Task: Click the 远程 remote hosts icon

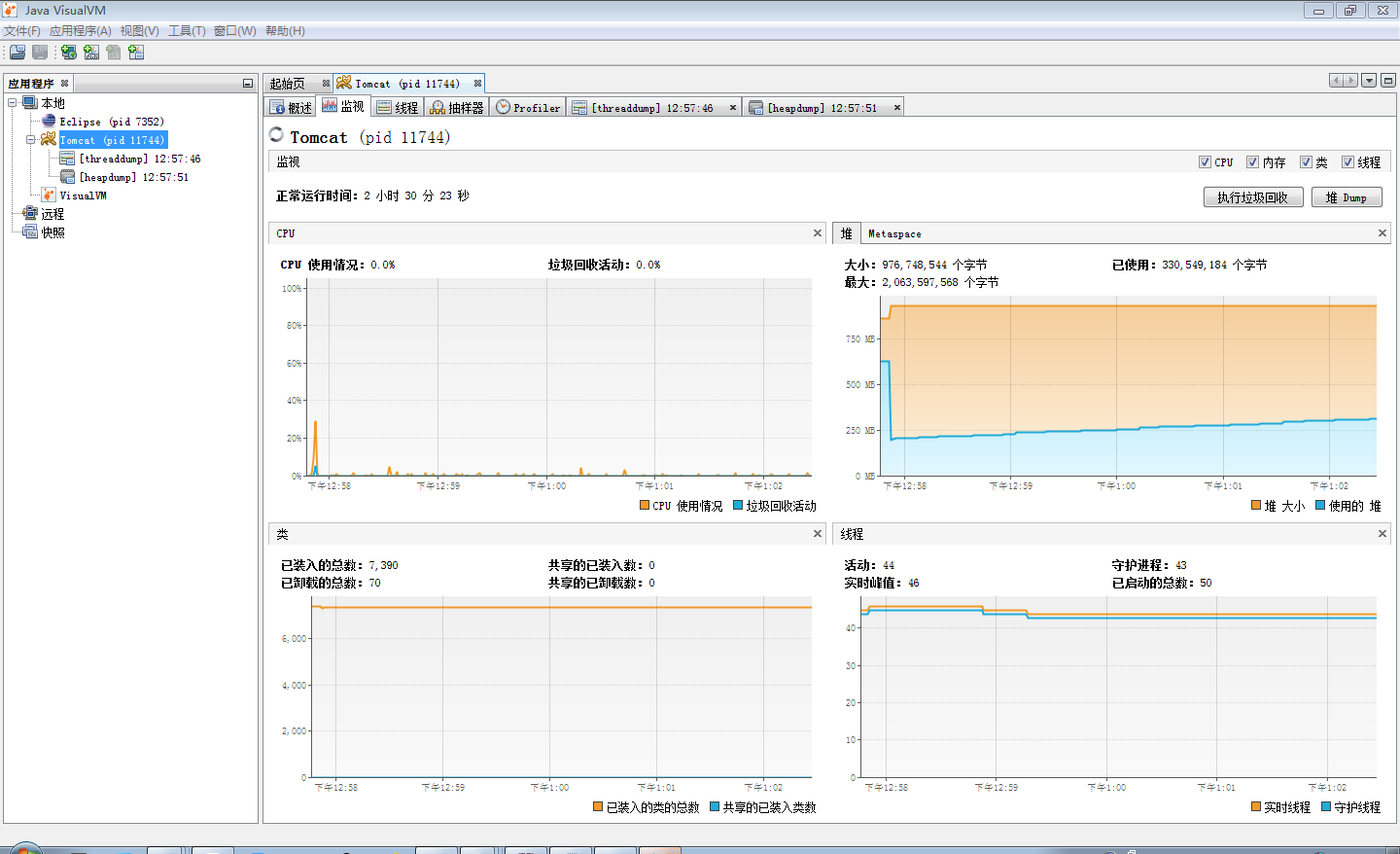Action: tap(30, 213)
